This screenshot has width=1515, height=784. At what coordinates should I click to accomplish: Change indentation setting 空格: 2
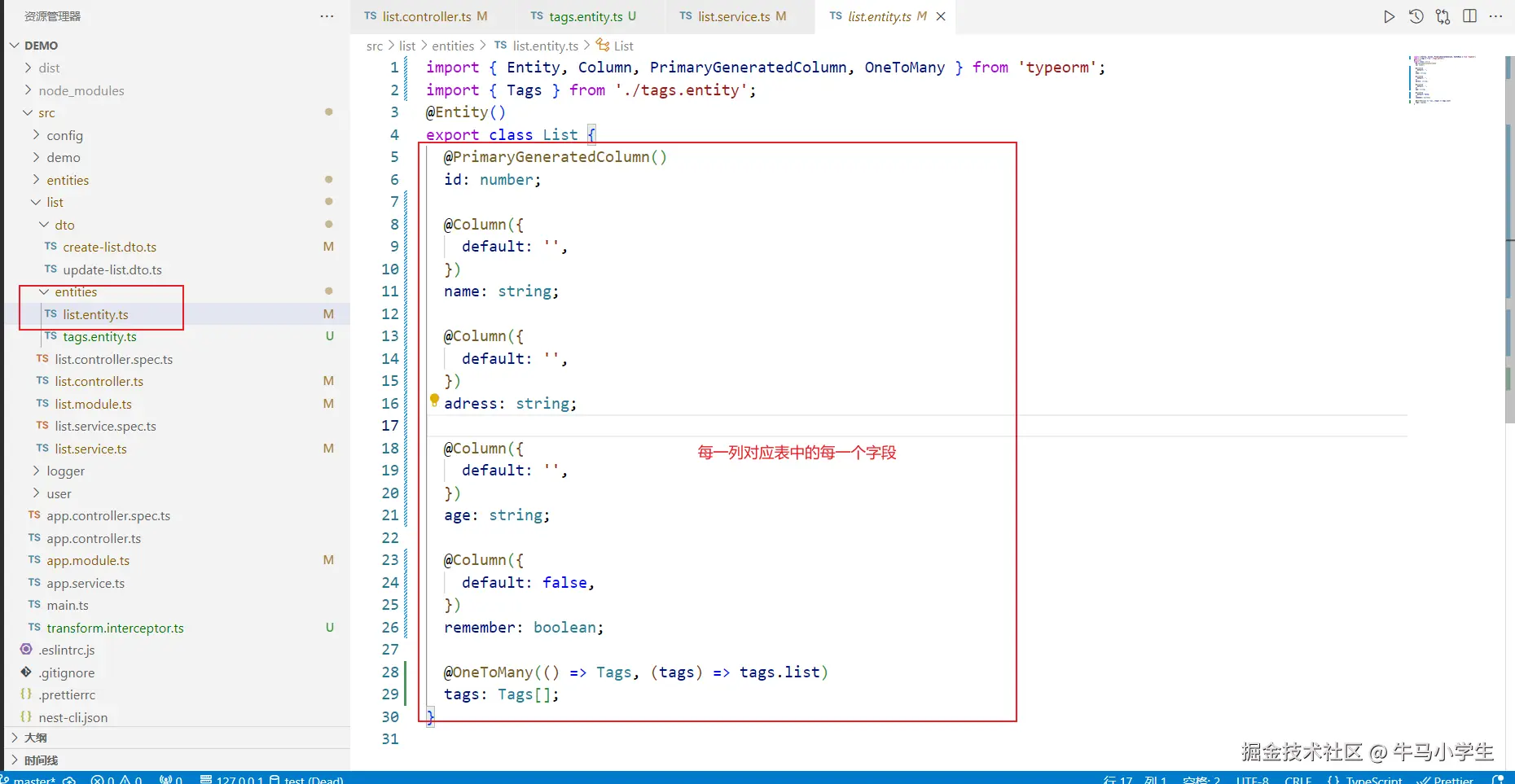tap(1201, 779)
